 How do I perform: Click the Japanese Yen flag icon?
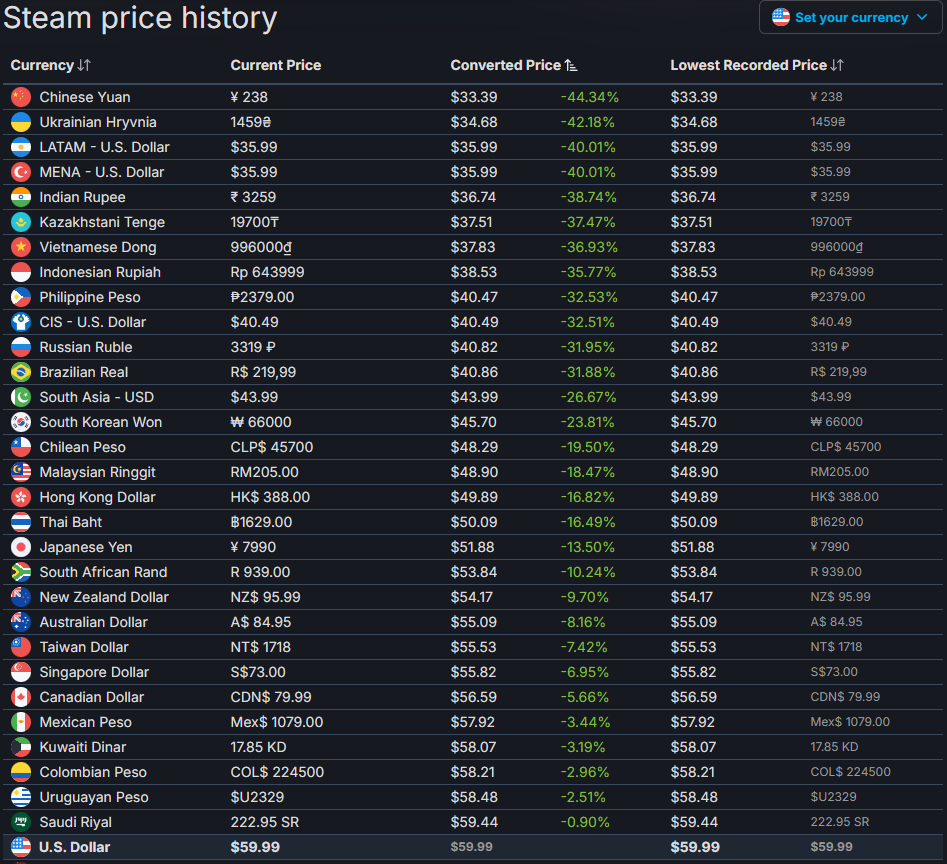tap(21, 547)
